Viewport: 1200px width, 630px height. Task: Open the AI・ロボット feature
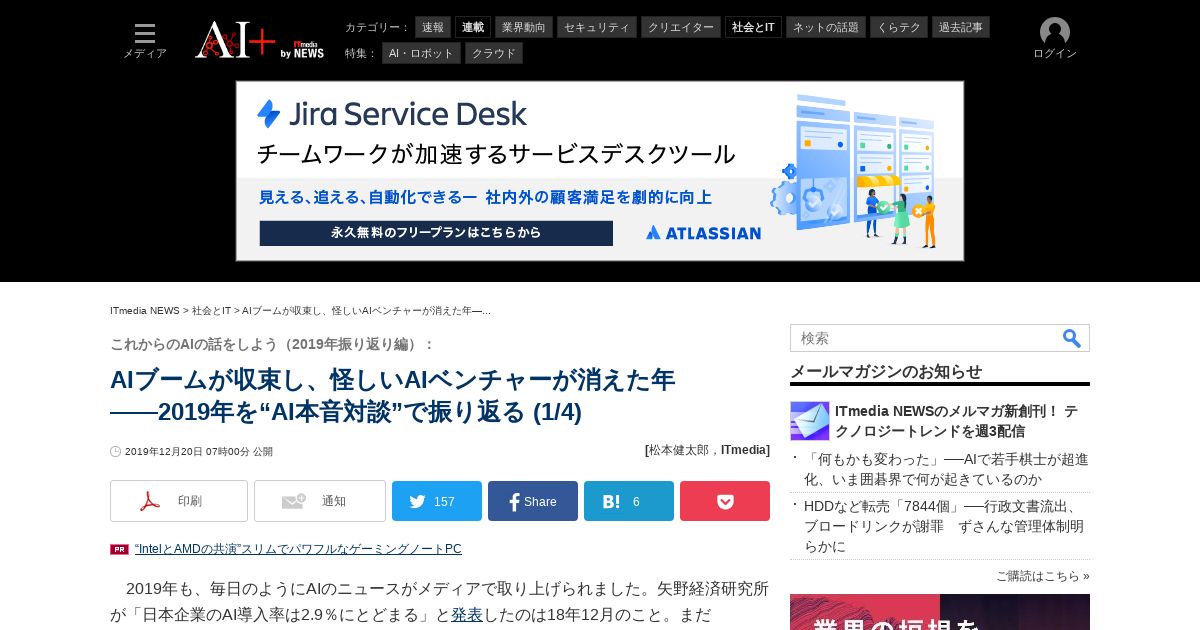[421, 53]
